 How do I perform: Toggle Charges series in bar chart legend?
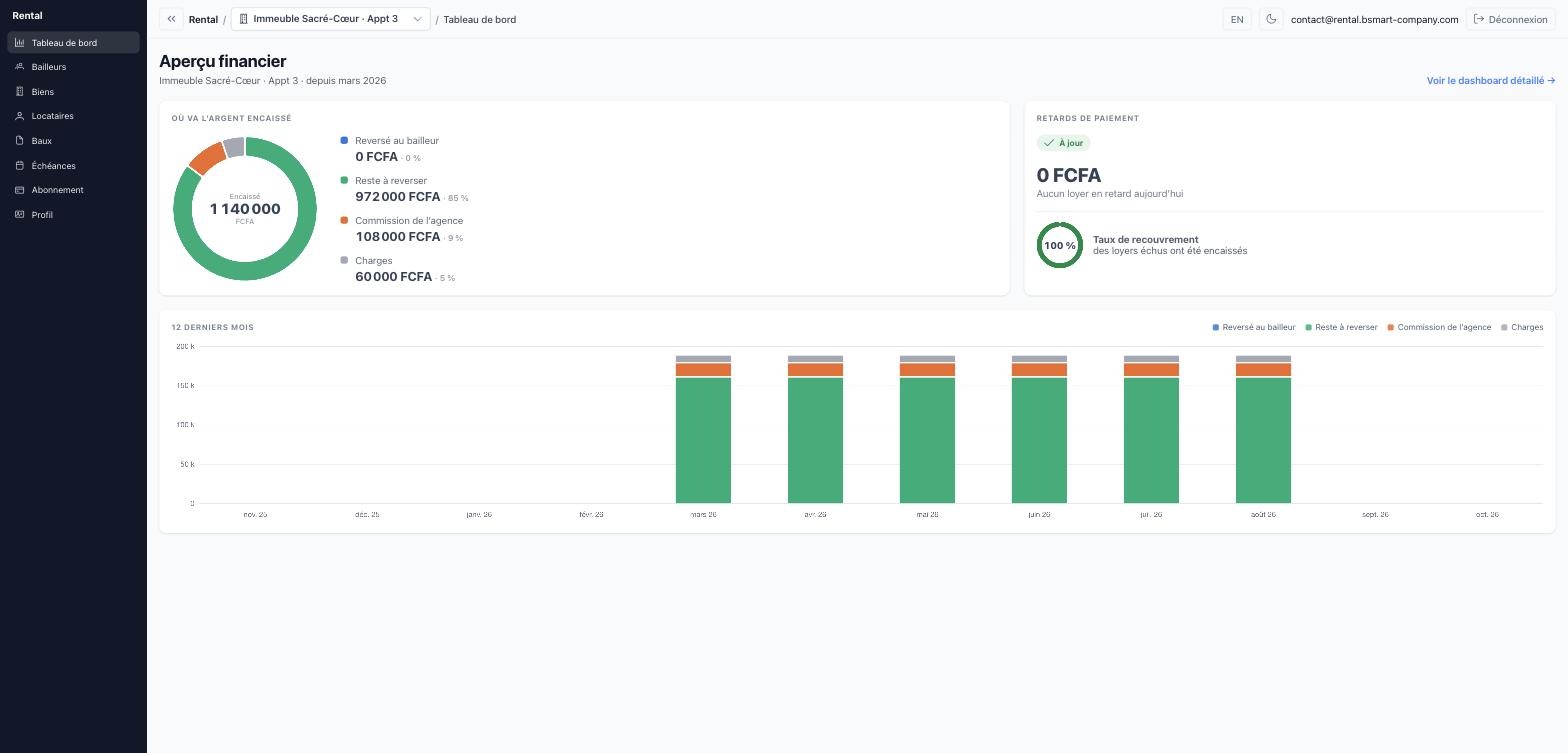1522,327
